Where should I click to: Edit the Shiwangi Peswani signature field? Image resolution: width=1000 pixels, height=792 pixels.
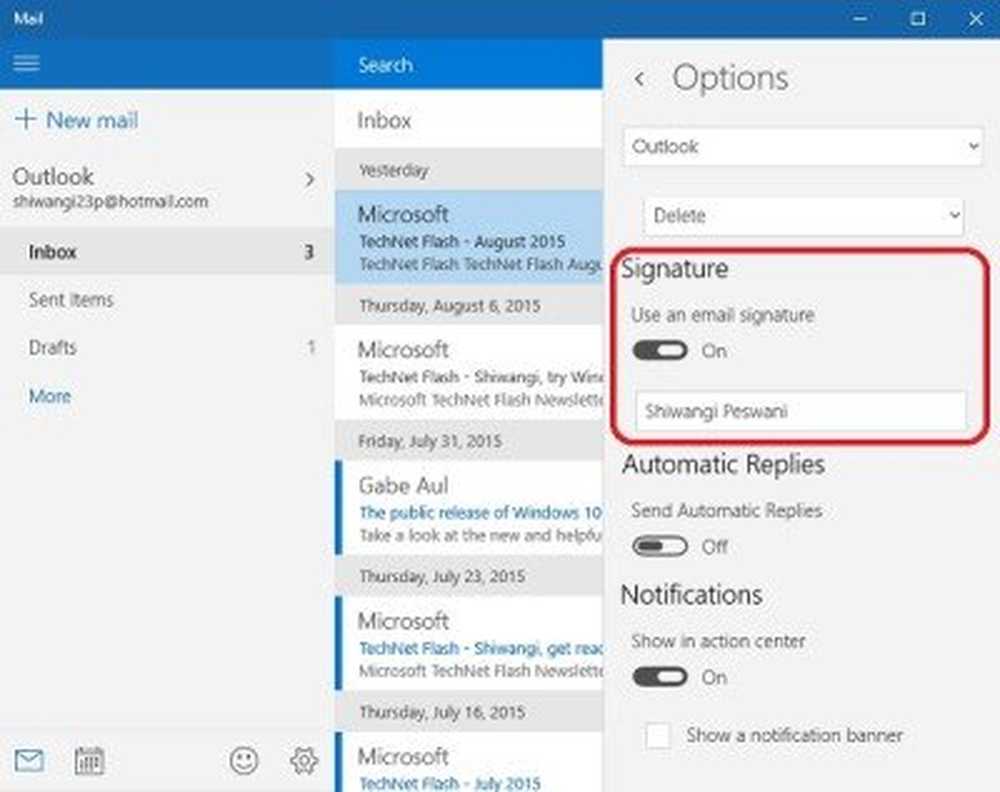pos(800,411)
